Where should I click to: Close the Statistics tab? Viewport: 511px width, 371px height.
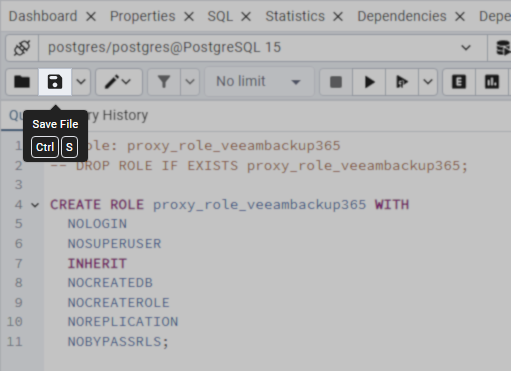(x=338, y=16)
